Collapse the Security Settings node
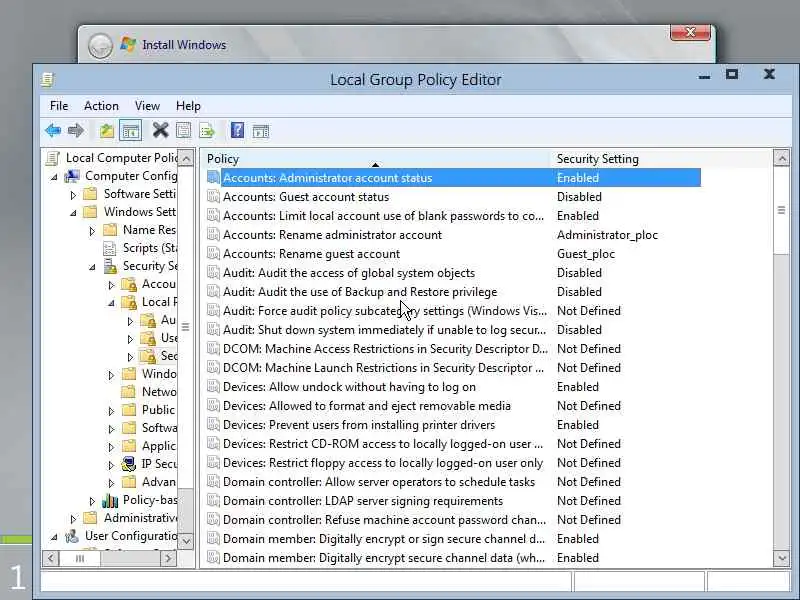The image size is (800, 600). (x=92, y=267)
